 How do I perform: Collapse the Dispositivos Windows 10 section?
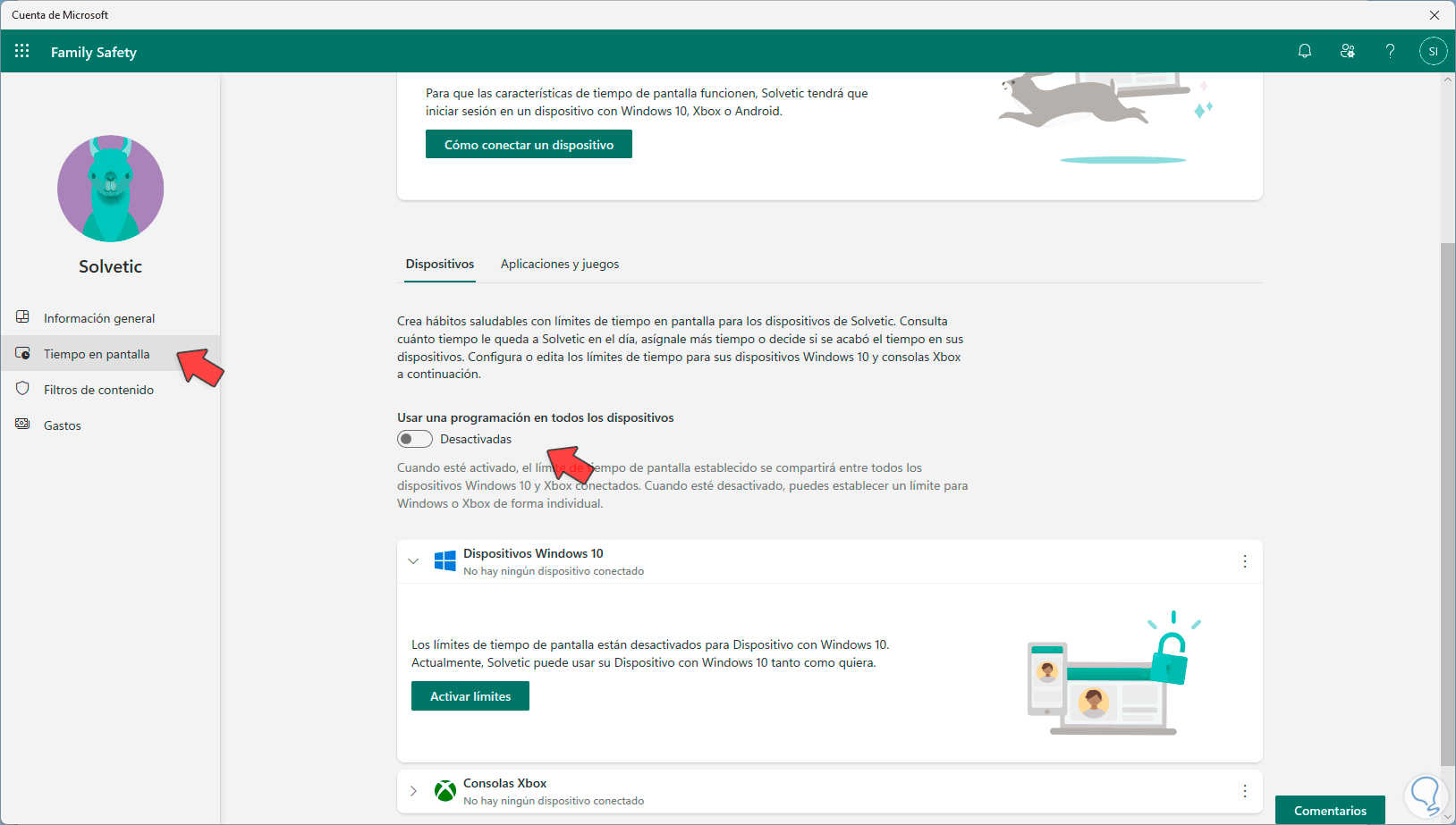click(413, 561)
